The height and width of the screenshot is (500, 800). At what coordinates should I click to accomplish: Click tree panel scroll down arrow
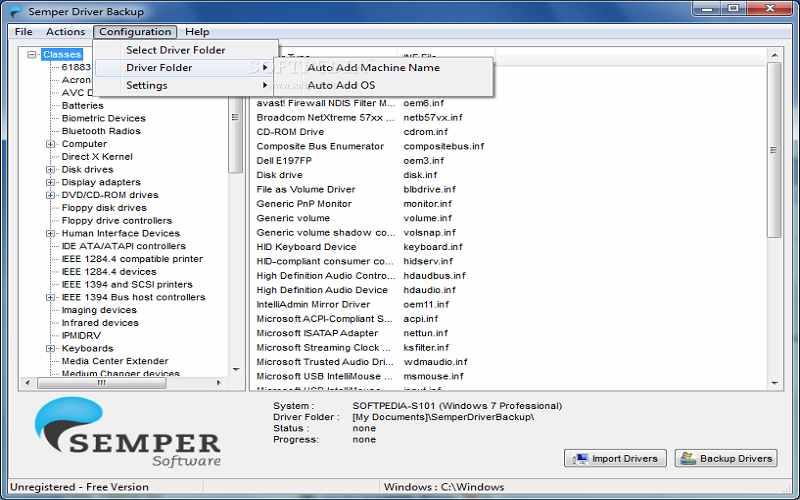pyautogui.click(x=236, y=369)
